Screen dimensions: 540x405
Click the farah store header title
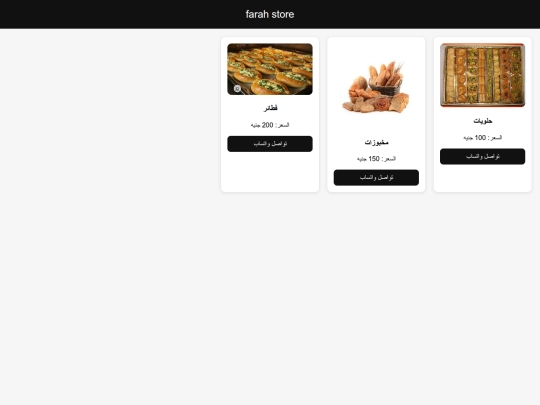[270, 14]
